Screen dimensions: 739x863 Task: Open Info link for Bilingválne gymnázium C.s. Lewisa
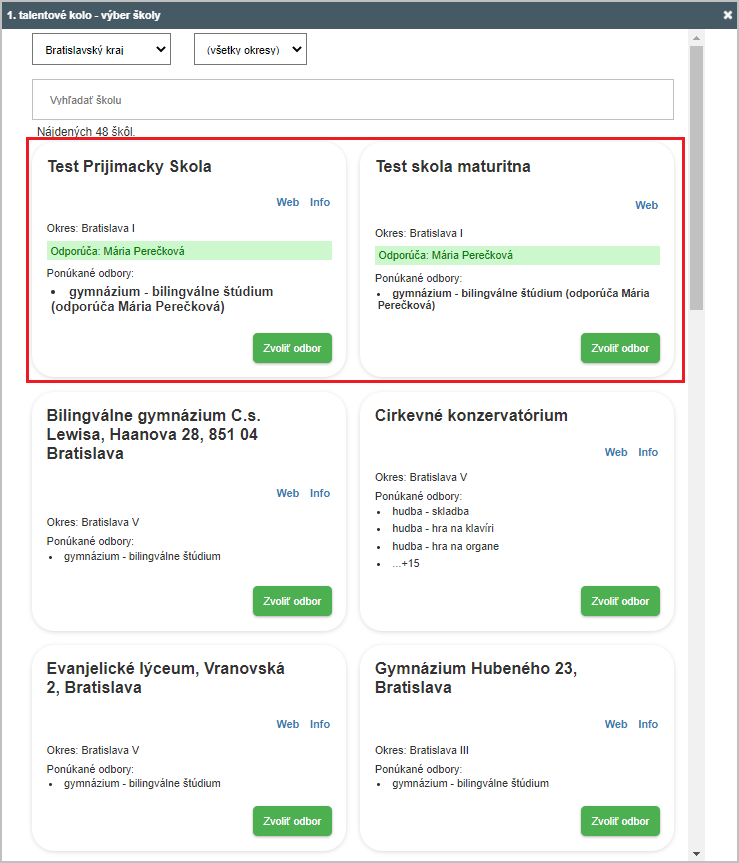pos(320,493)
